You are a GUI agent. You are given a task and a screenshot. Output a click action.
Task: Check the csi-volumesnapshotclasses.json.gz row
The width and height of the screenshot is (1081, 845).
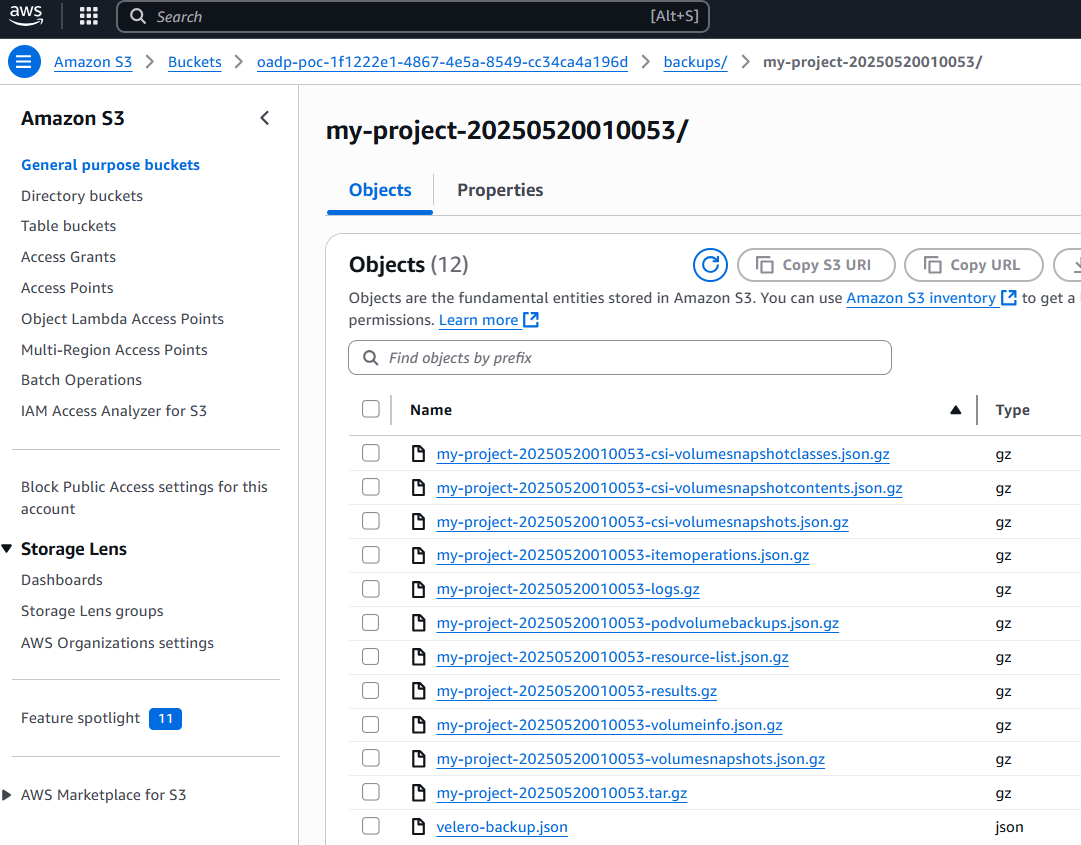371,453
